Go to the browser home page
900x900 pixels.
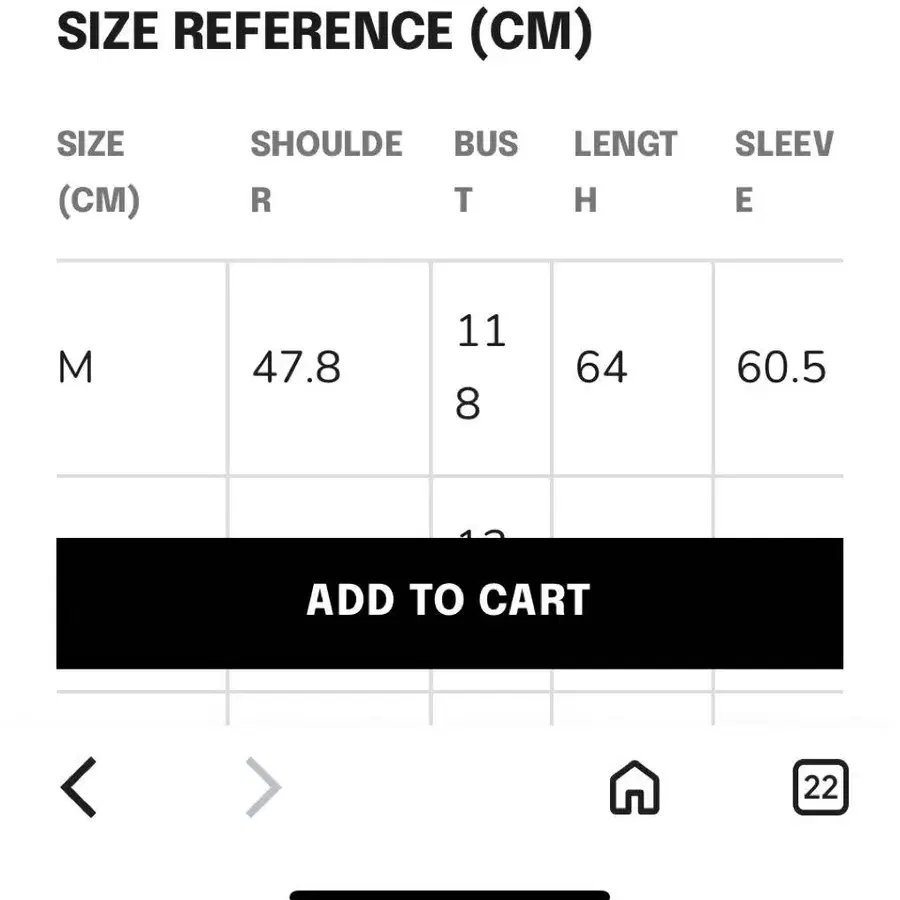point(635,787)
